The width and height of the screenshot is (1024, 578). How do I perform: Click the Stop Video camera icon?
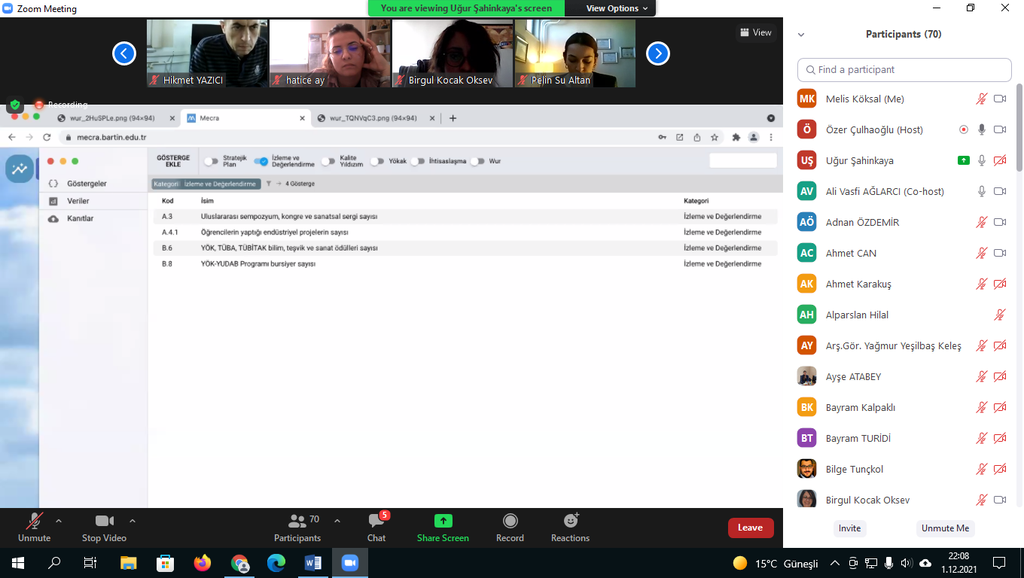tap(104, 522)
